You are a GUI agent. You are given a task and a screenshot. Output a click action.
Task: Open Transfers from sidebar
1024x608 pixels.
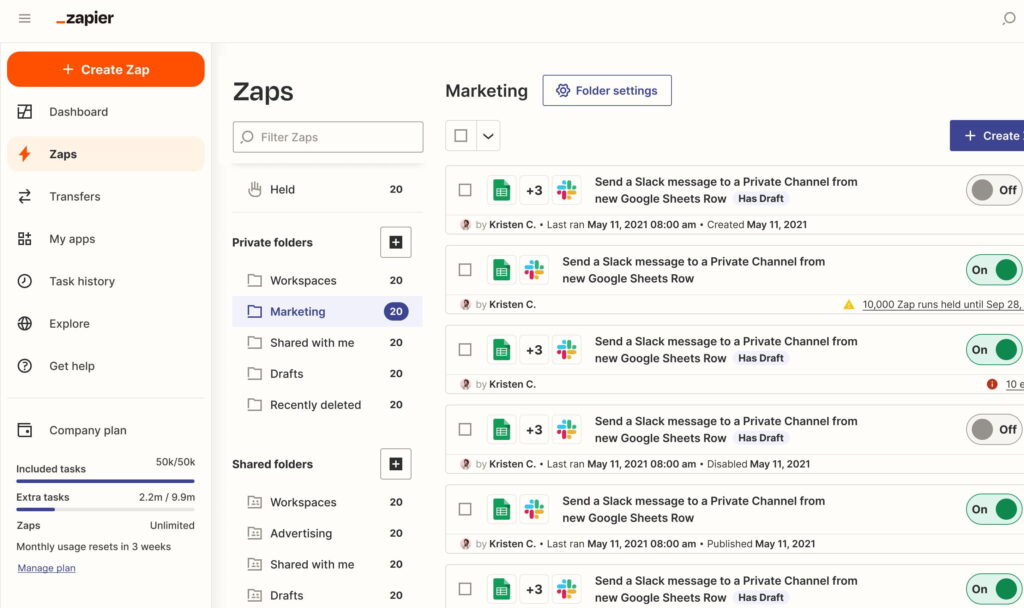[x=106, y=197]
